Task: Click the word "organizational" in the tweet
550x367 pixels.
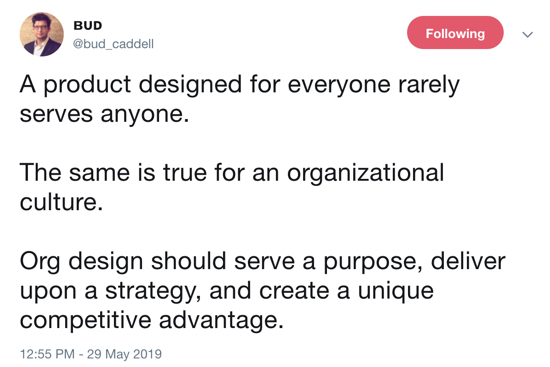Action: [x=365, y=173]
